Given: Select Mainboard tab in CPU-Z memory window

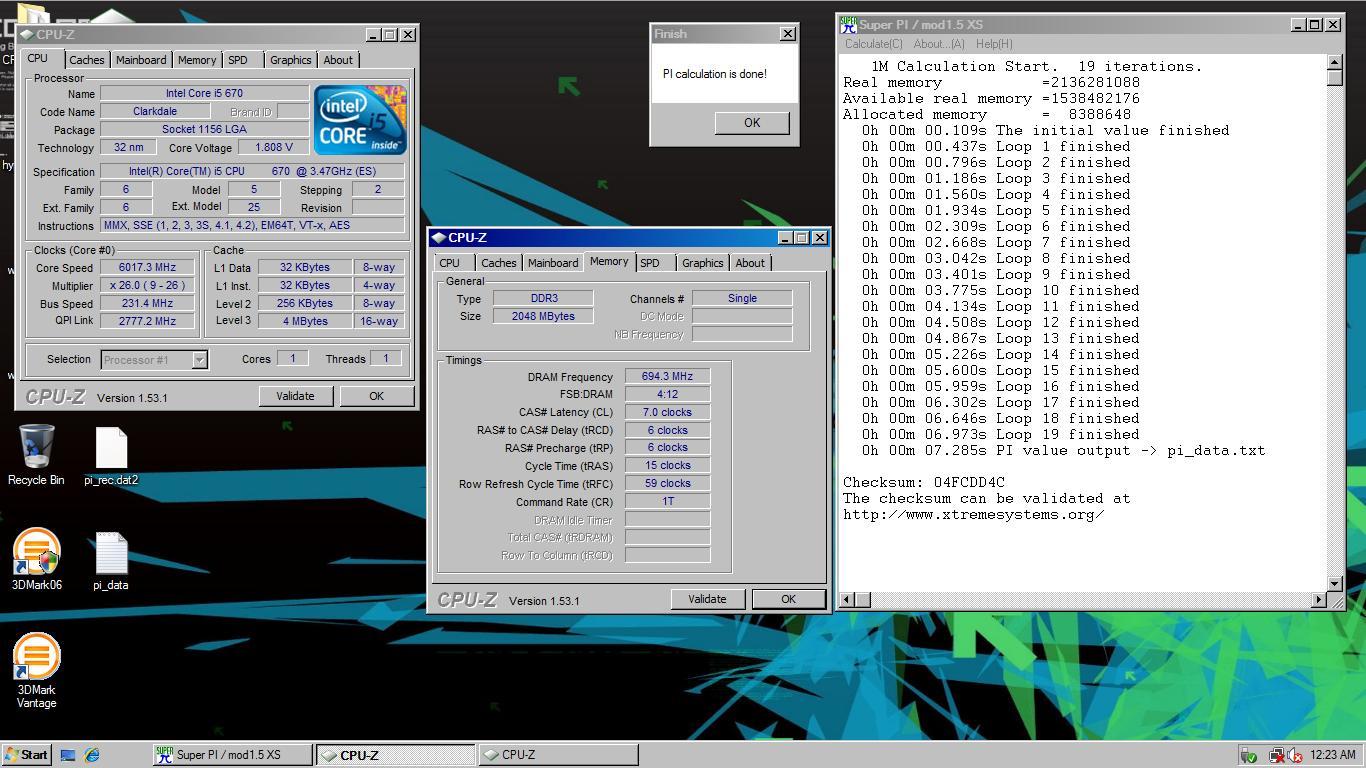Looking at the screenshot, I should 553,263.
